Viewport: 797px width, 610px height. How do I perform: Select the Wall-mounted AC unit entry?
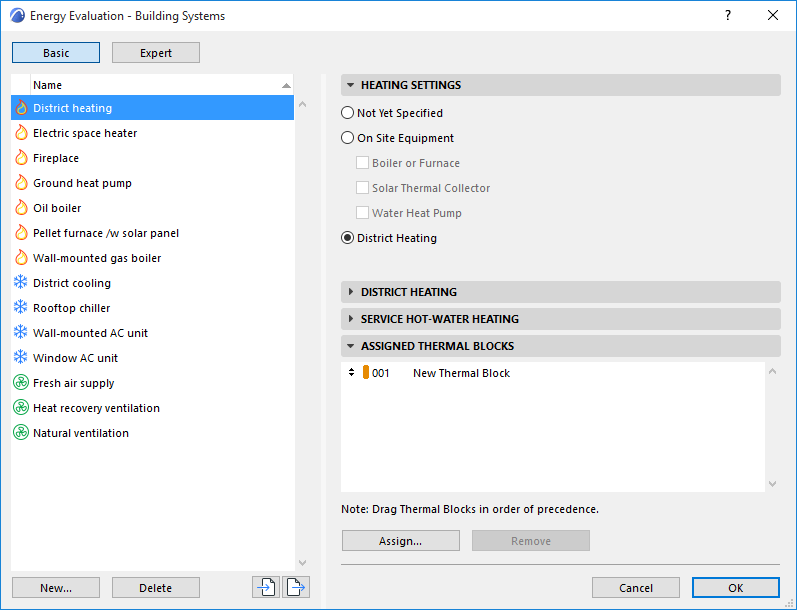(x=152, y=332)
